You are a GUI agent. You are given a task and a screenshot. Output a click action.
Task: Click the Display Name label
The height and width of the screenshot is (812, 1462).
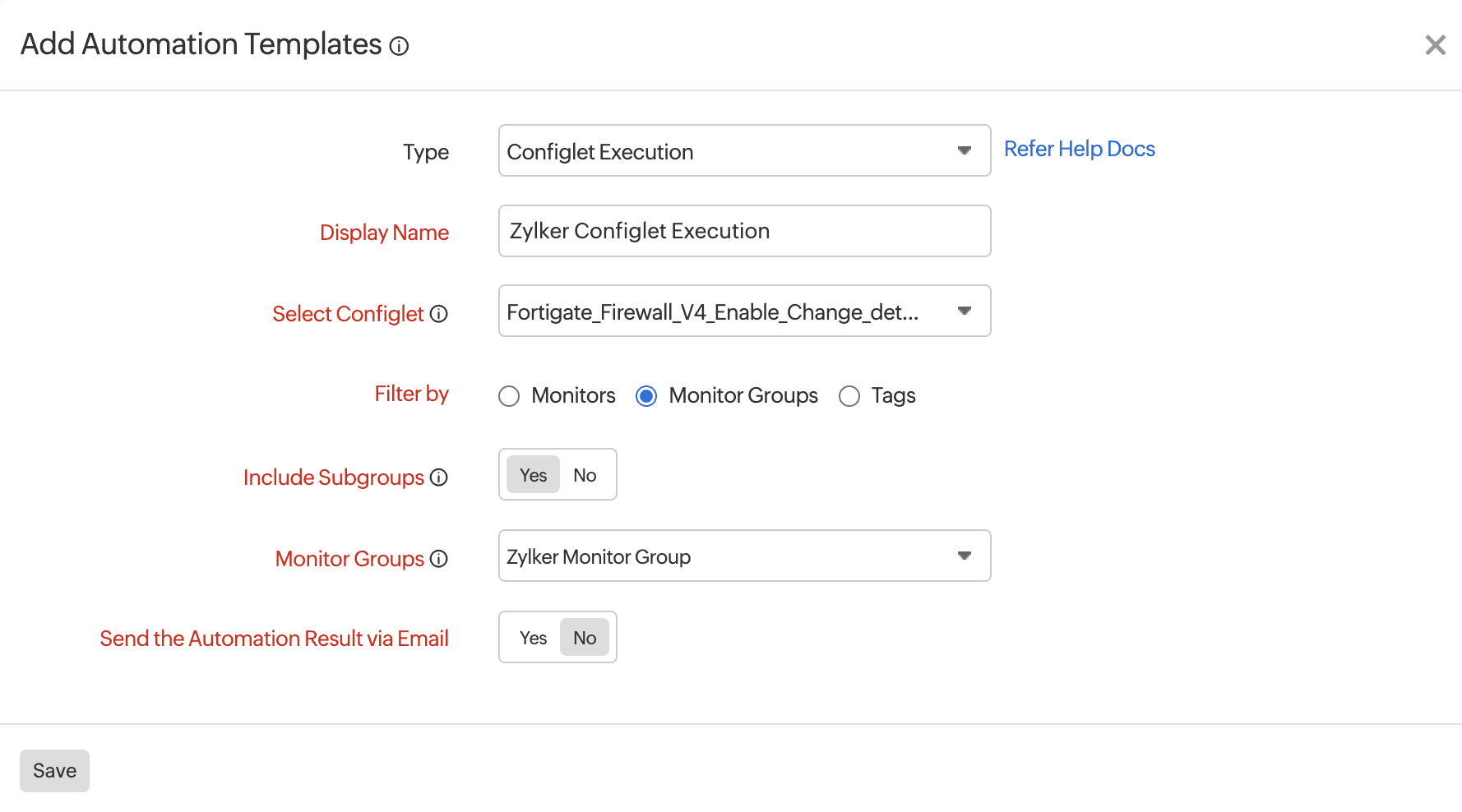[x=384, y=233]
